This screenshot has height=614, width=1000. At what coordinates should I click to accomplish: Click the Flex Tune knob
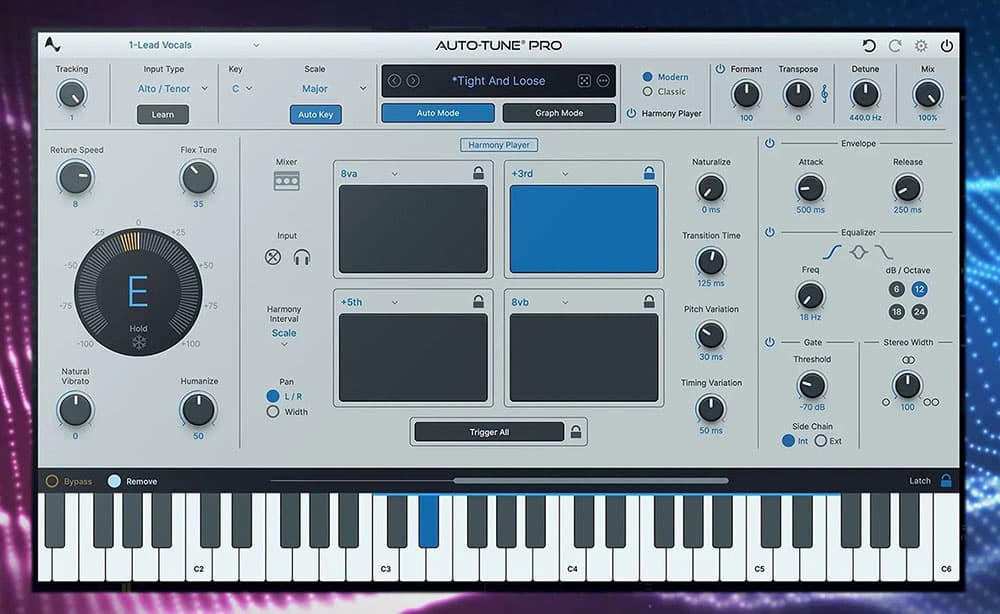(198, 177)
